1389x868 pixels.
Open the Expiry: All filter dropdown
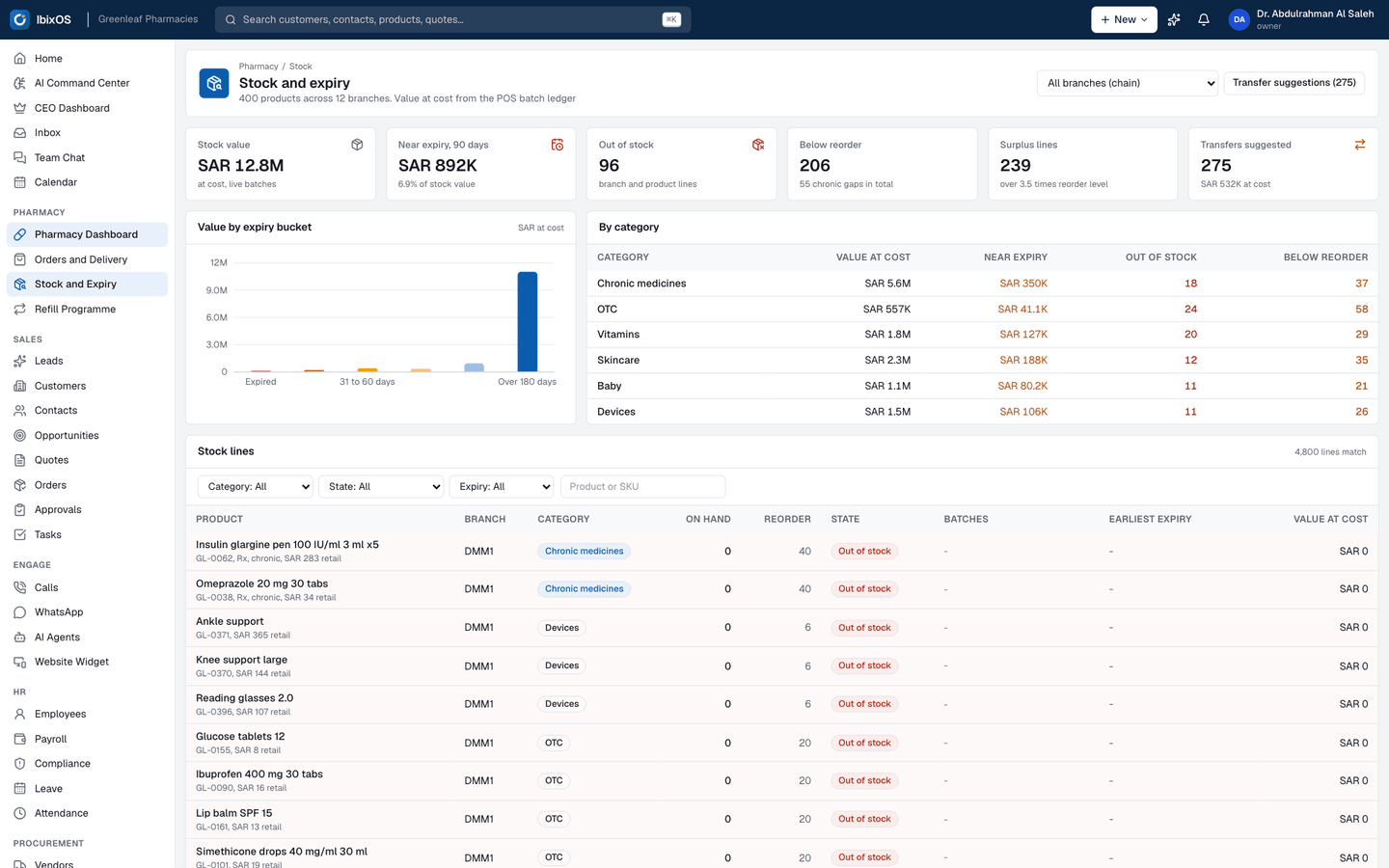tap(502, 487)
